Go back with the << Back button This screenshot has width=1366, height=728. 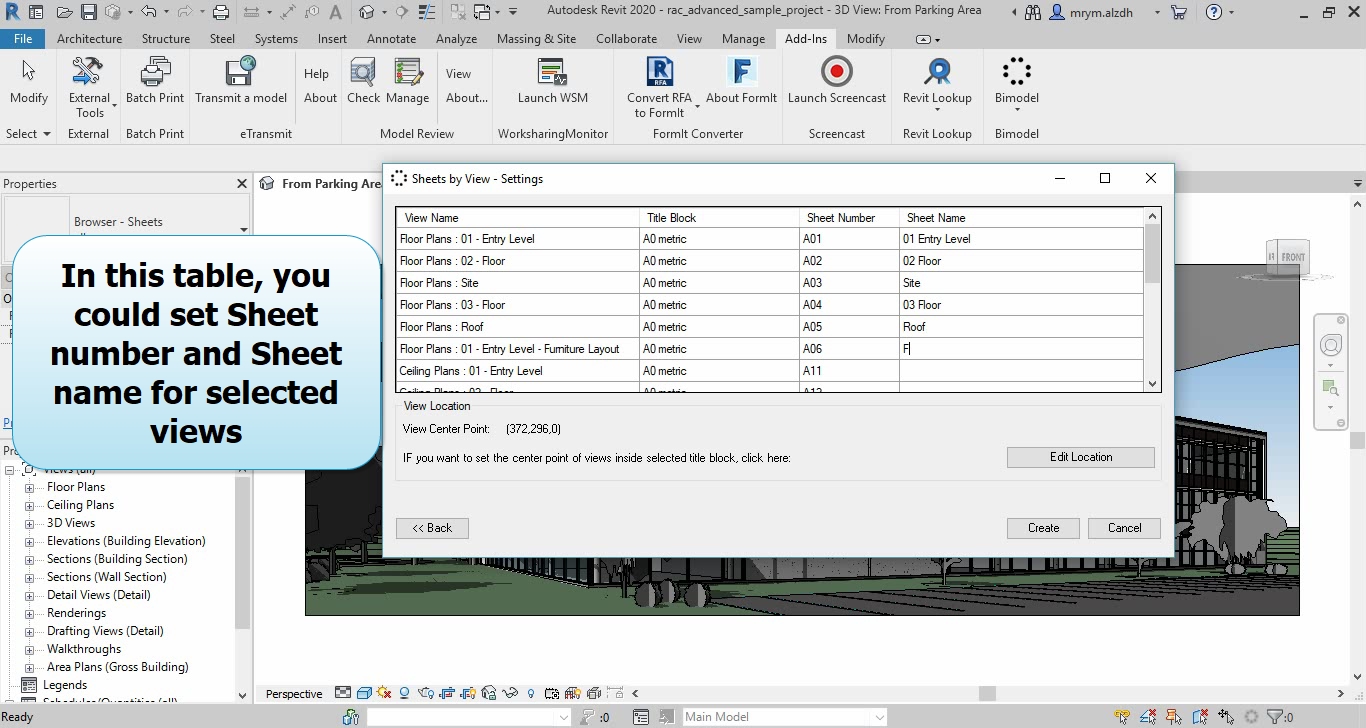pyautogui.click(x=432, y=528)
